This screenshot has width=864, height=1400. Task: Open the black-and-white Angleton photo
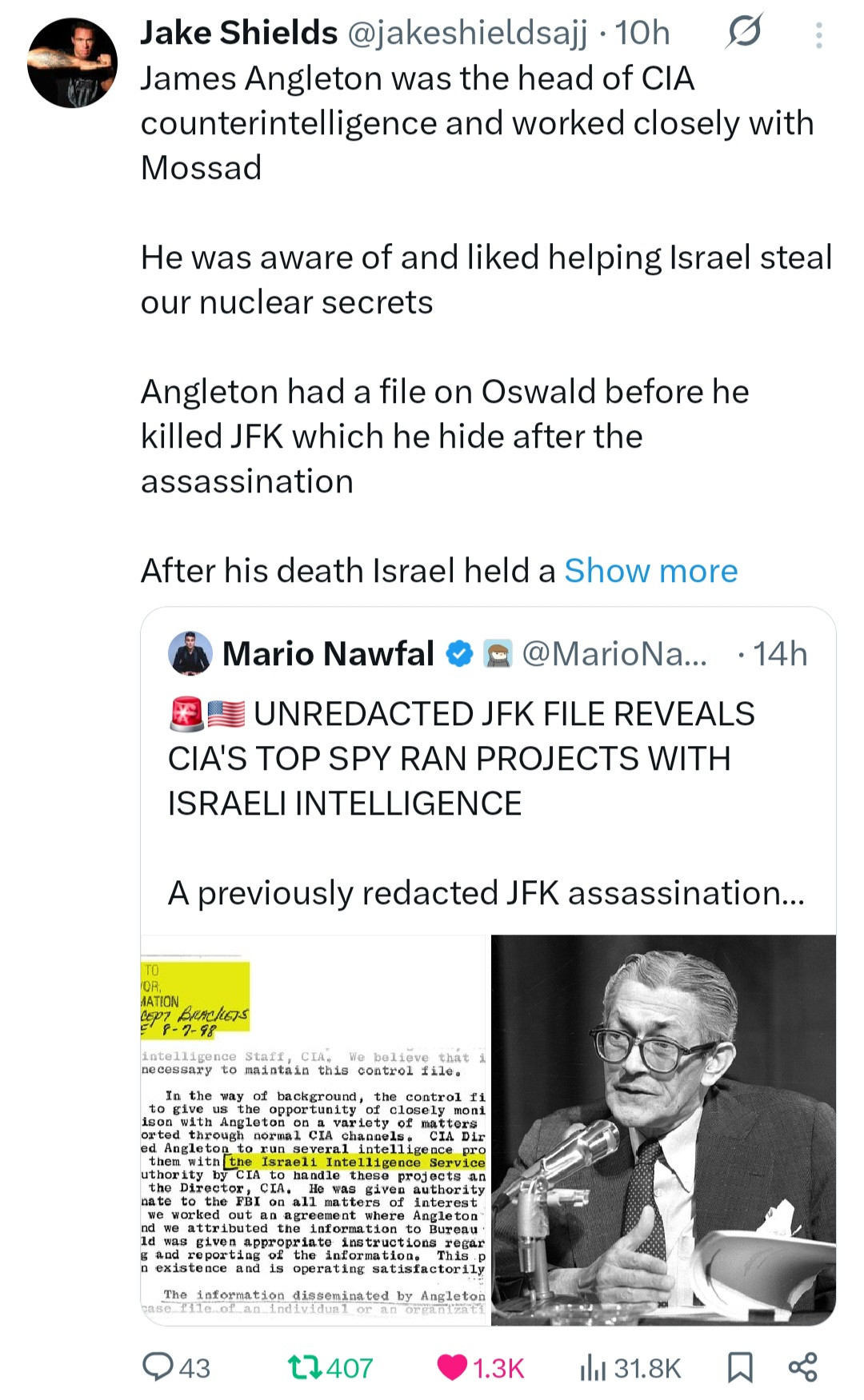[x=663, y=1130]
